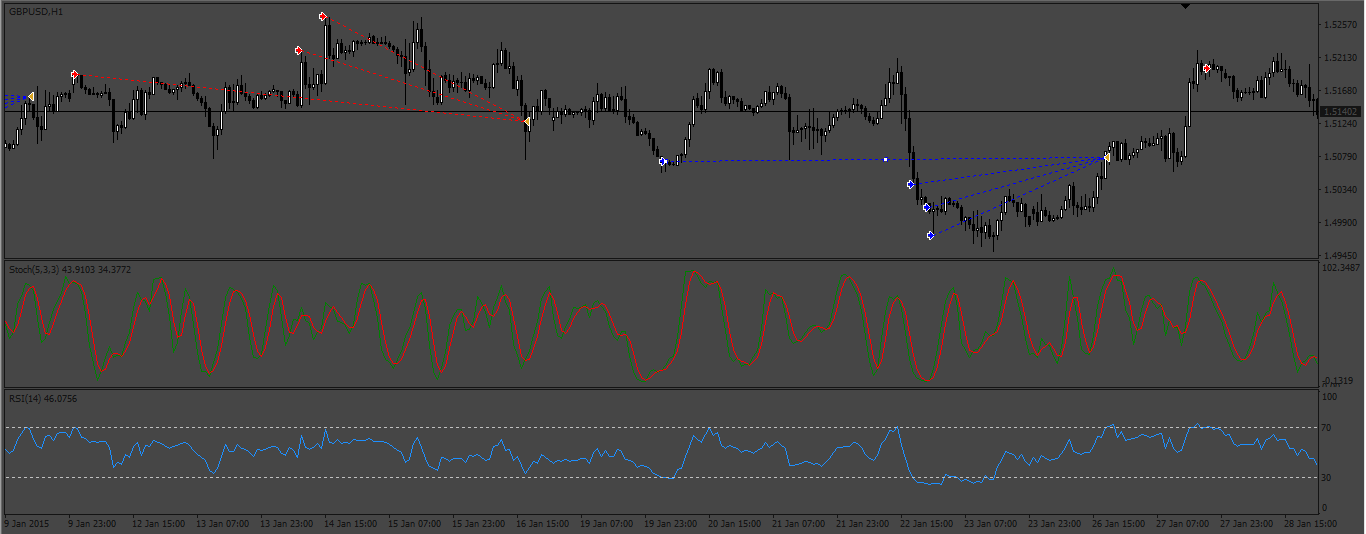The image size is (1366, 534).
Task: Click the 1.51240 price scale label
Action: pyautogui.click(x=1339, y=124)
